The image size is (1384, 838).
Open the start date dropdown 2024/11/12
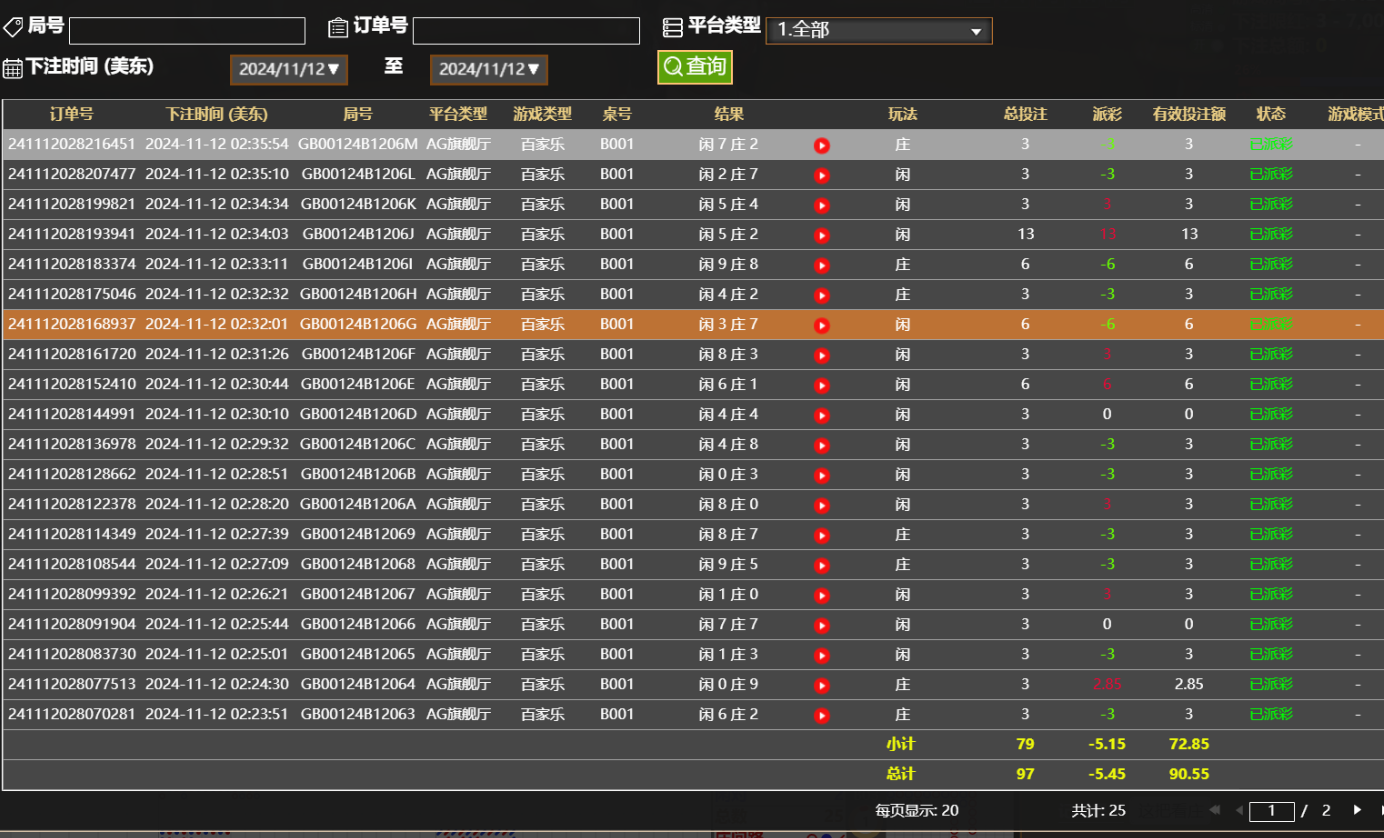coord(288,70)
